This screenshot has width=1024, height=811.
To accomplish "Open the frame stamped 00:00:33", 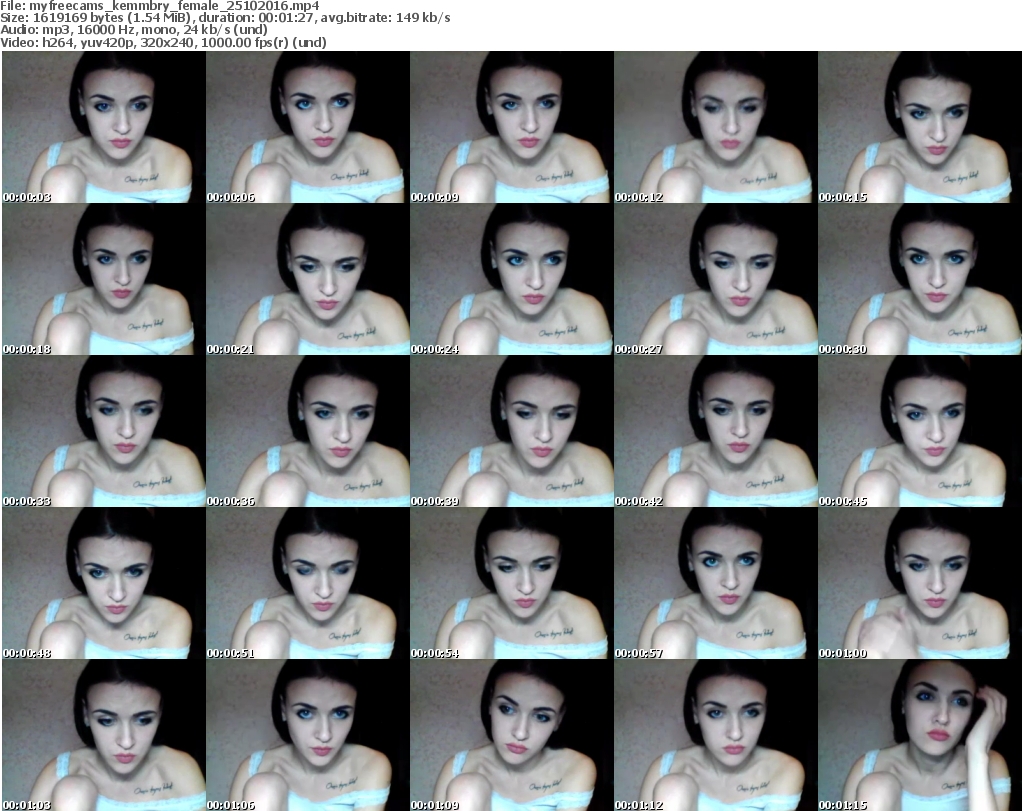I will tap(104, 432).
